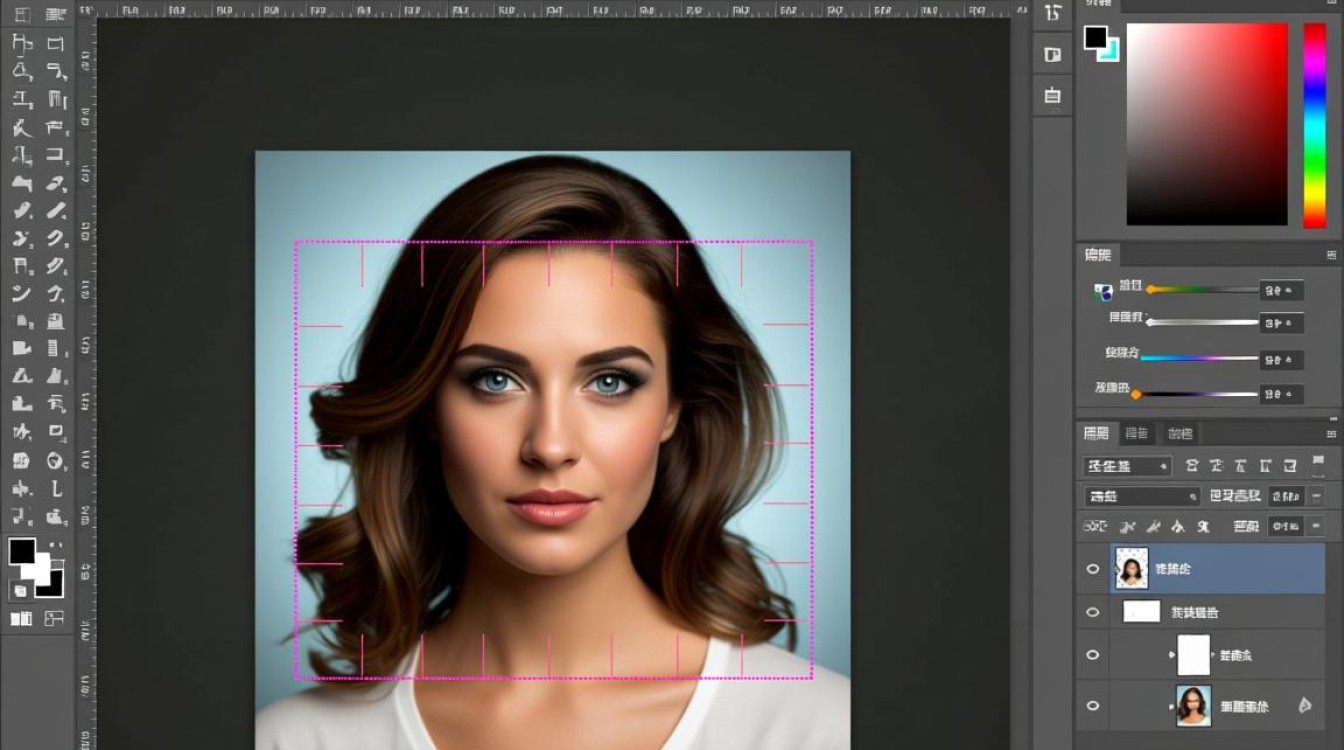Select the first tool in the toolbox's top row
This screenshot has width=1344, height=750.
tap(22, 15)
